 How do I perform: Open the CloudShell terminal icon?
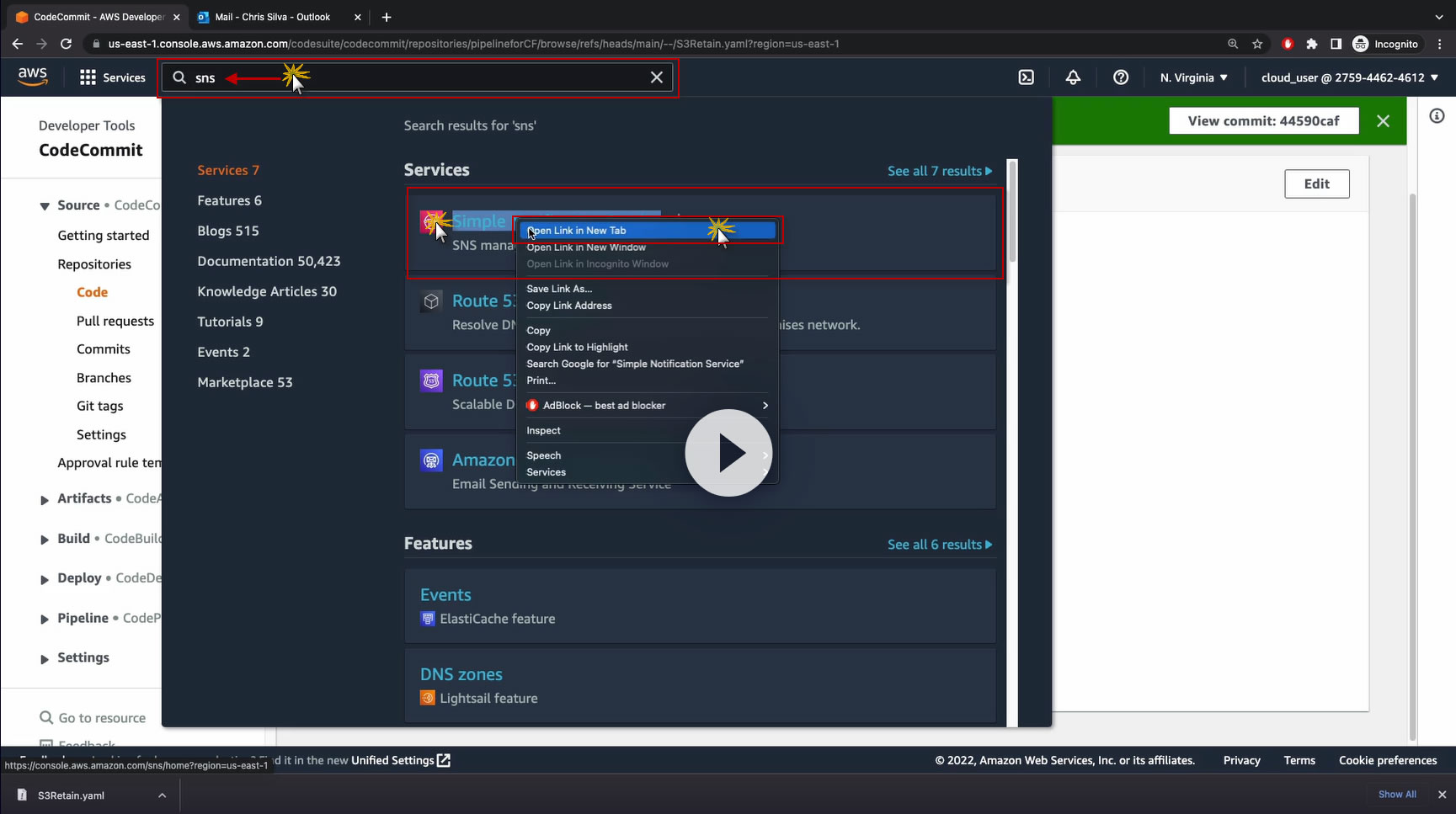click(1027, 77)
